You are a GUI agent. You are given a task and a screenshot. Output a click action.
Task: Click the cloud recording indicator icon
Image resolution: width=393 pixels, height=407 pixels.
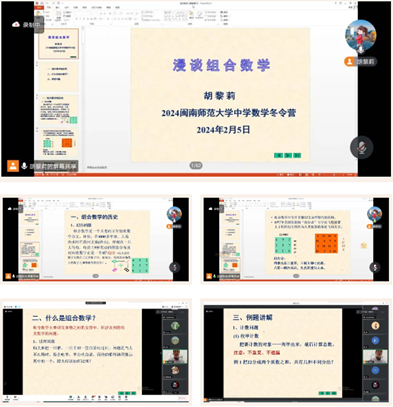(x=16, y=24)
